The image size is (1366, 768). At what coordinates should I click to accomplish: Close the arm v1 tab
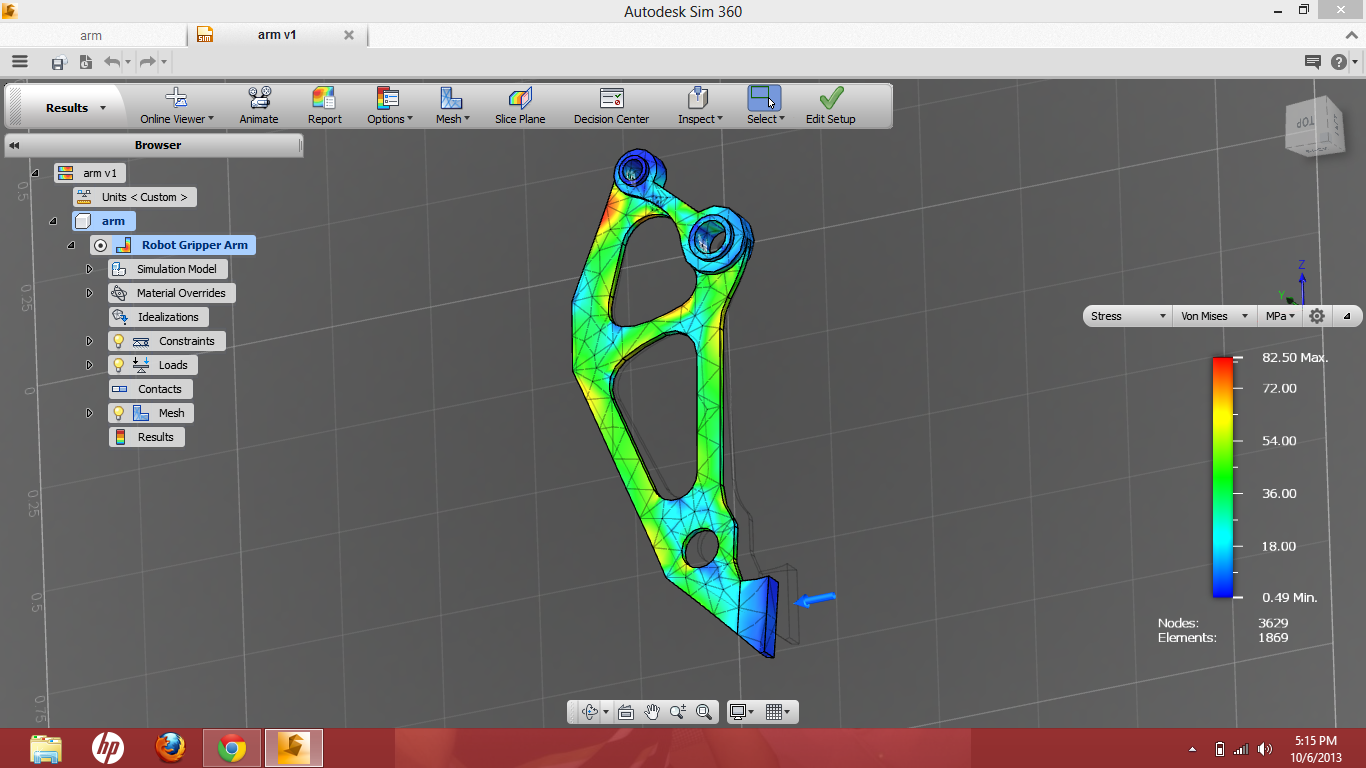coord(349,35)
